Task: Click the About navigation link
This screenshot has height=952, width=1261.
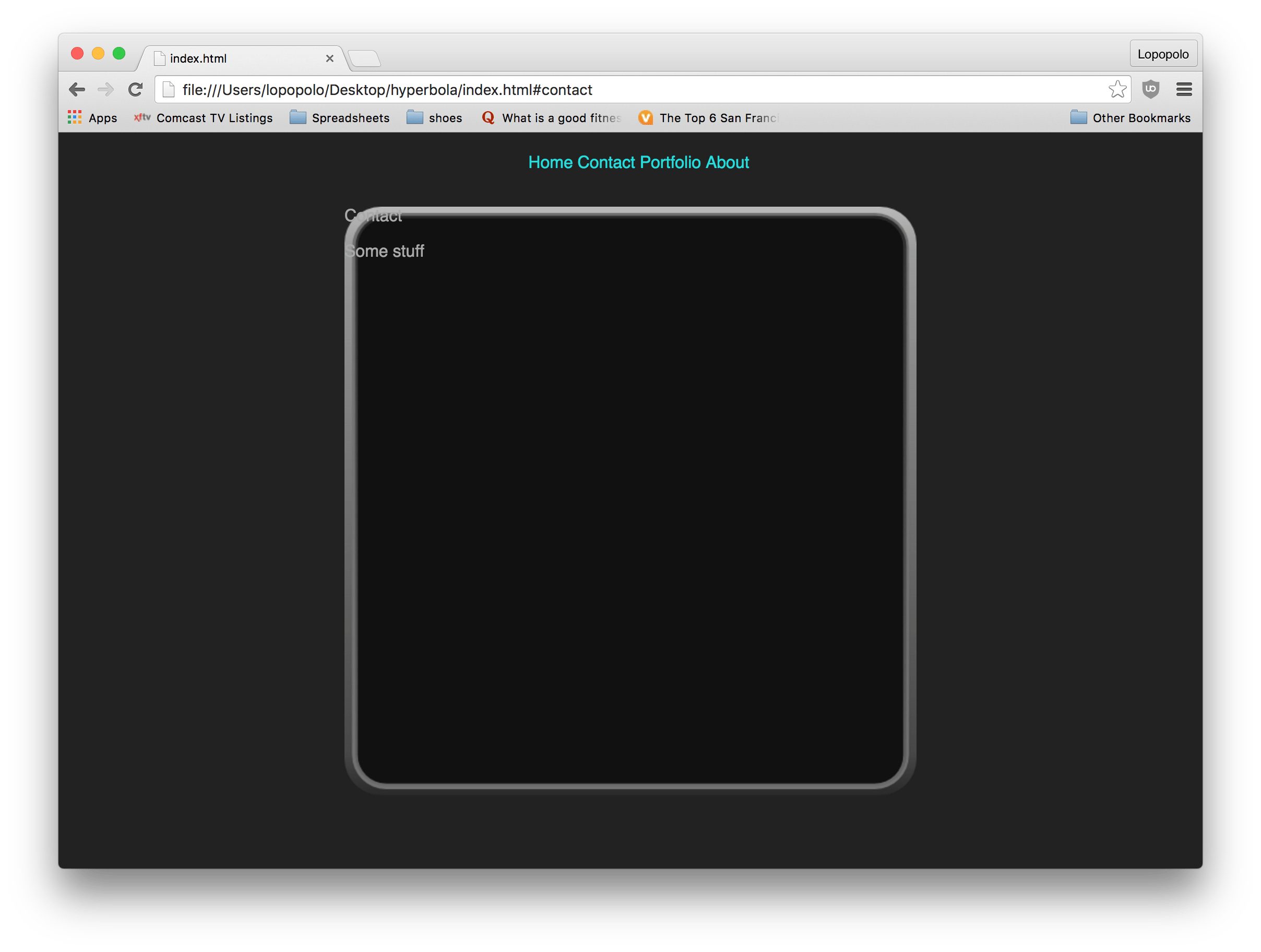Action: (x=728, y=162)
